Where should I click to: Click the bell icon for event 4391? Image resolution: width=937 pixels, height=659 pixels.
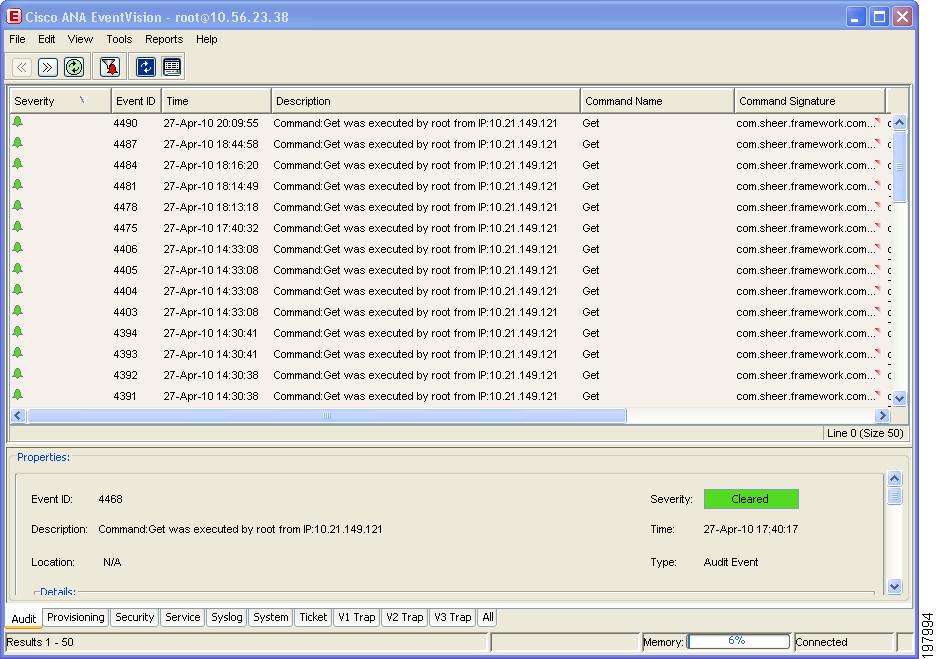point(18,394)
